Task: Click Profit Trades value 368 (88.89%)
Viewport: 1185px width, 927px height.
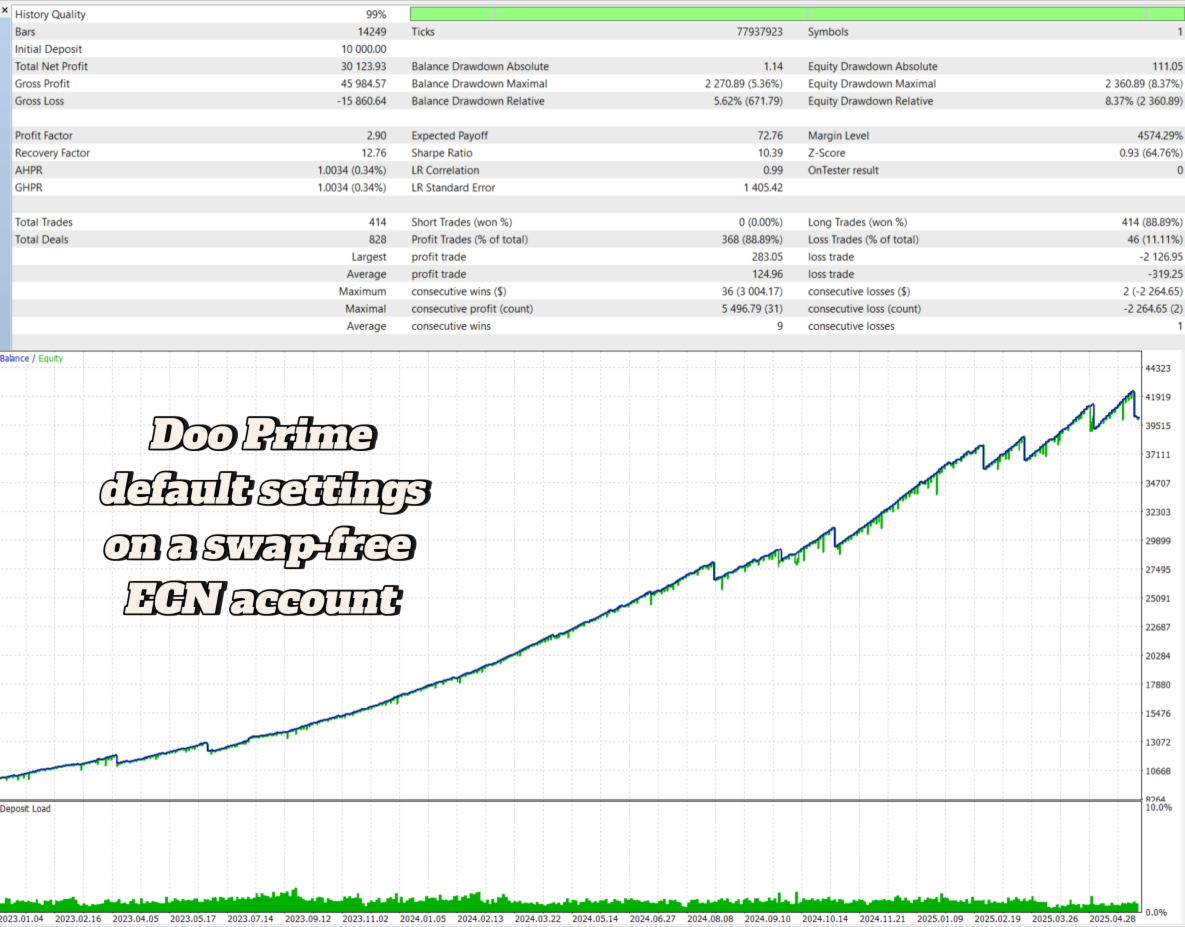Action: coord(751,239)
